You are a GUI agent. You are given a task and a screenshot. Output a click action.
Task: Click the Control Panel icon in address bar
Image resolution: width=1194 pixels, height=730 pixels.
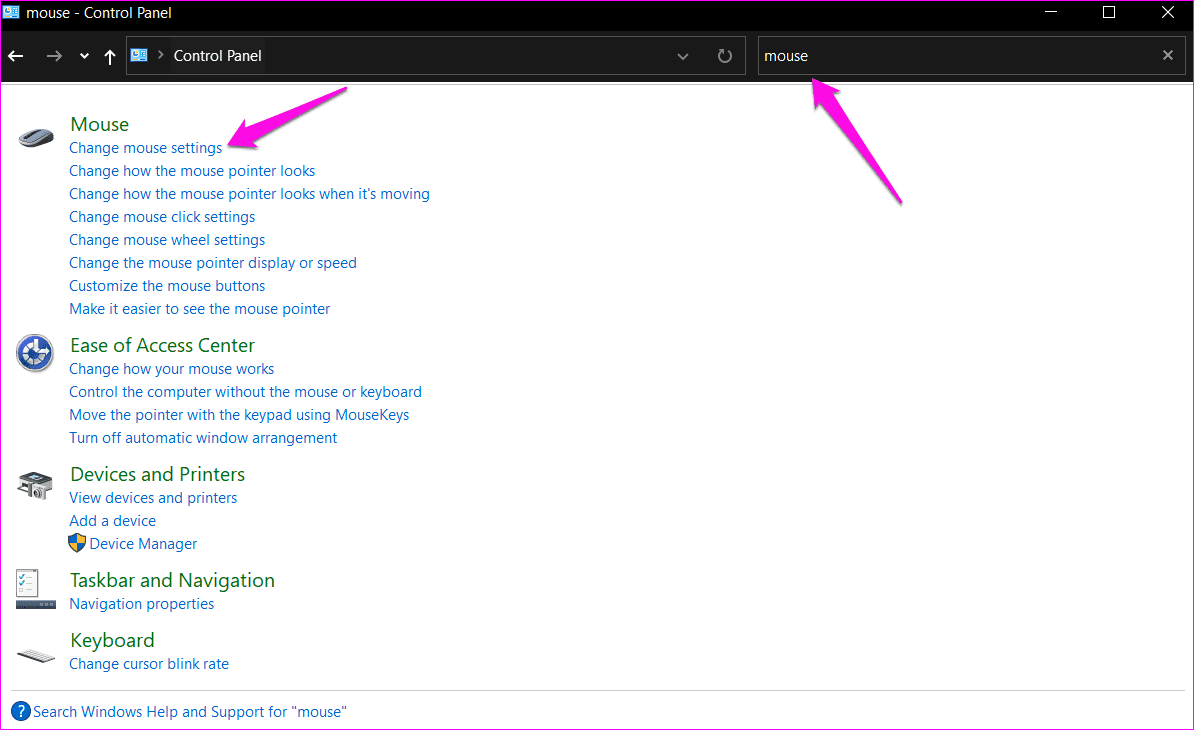tap(139, 55)
